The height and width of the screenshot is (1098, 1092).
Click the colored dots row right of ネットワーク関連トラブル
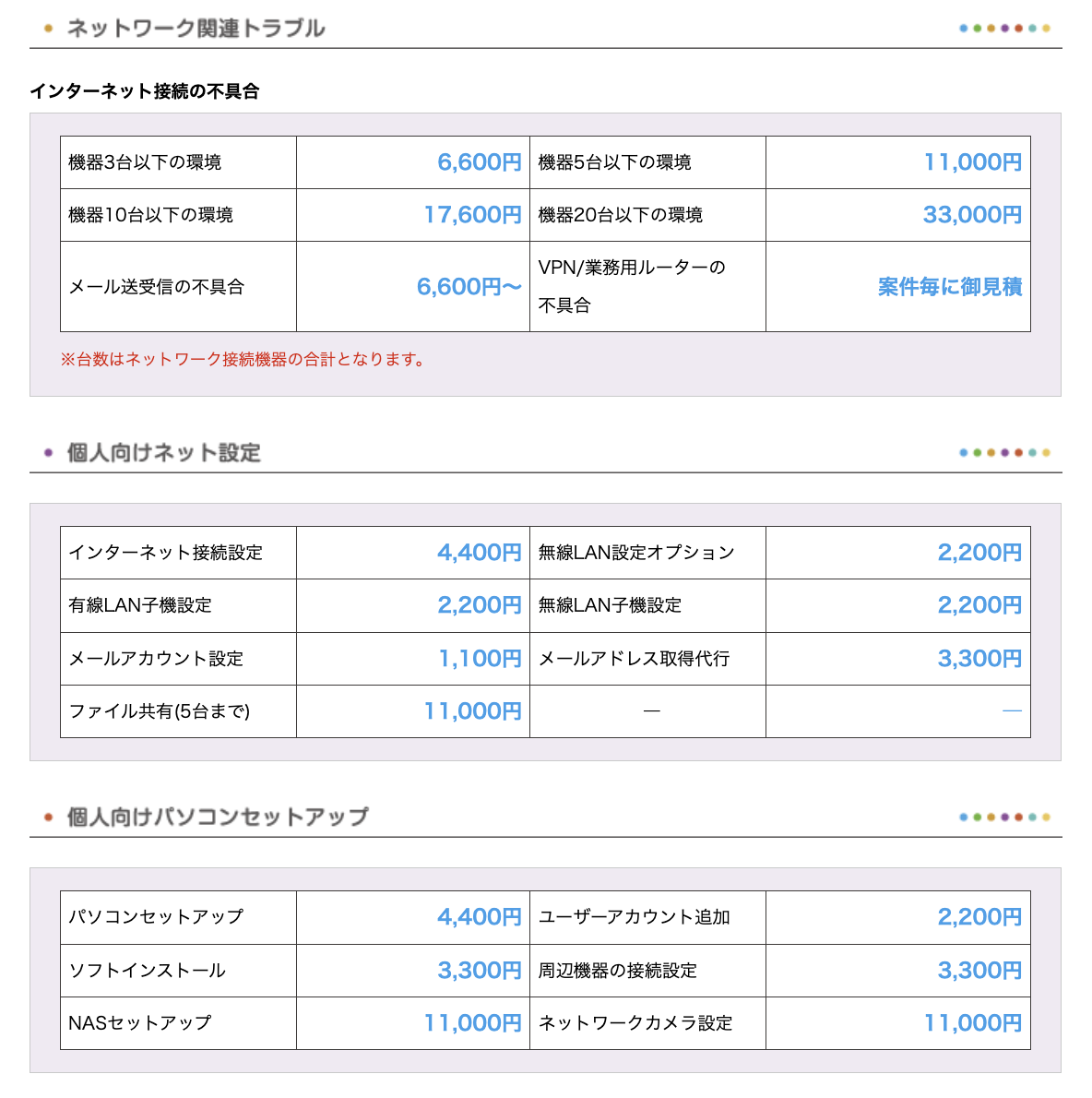(1004, 29)
